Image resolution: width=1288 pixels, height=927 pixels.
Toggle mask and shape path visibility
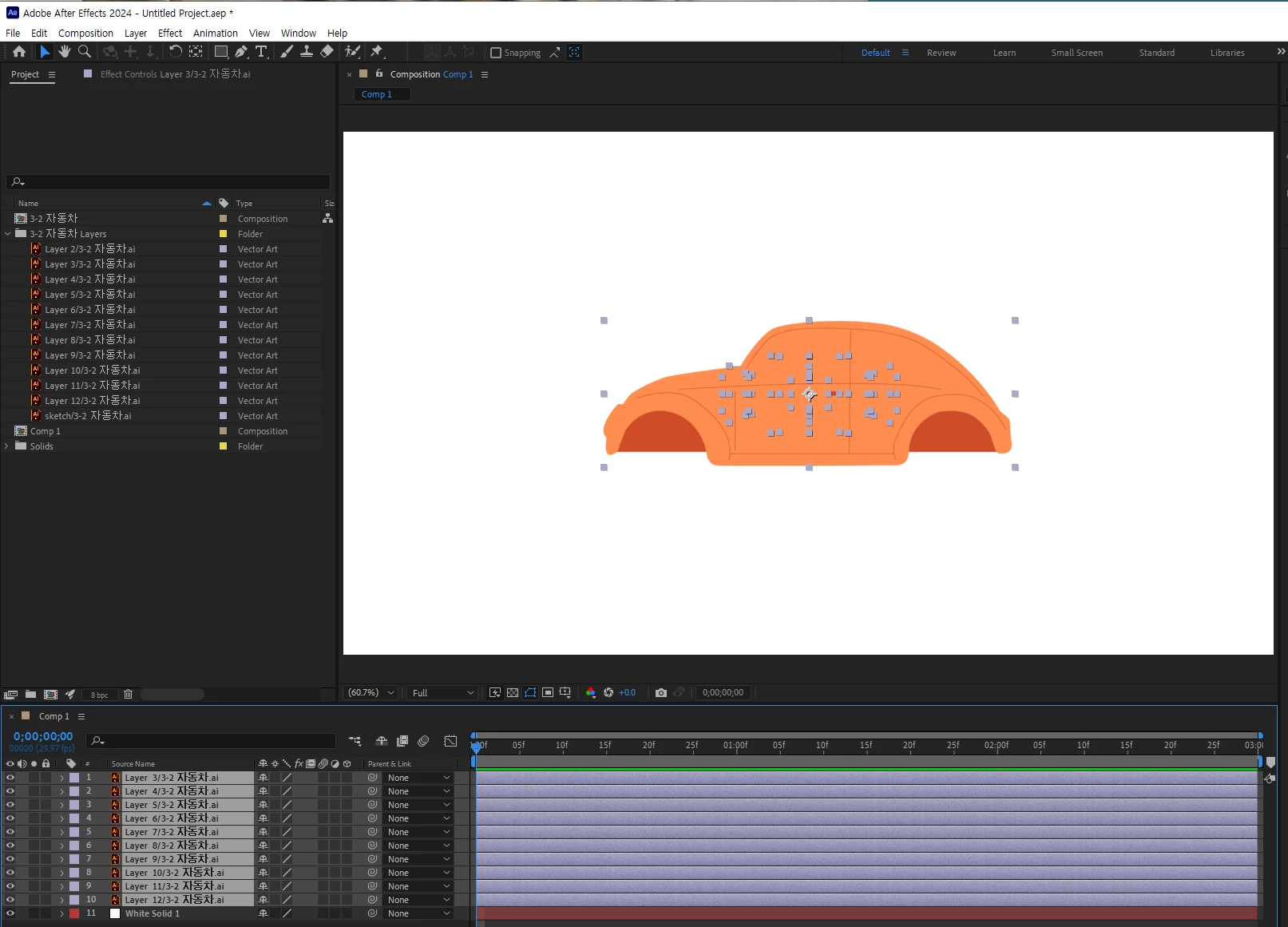(530, 693)
